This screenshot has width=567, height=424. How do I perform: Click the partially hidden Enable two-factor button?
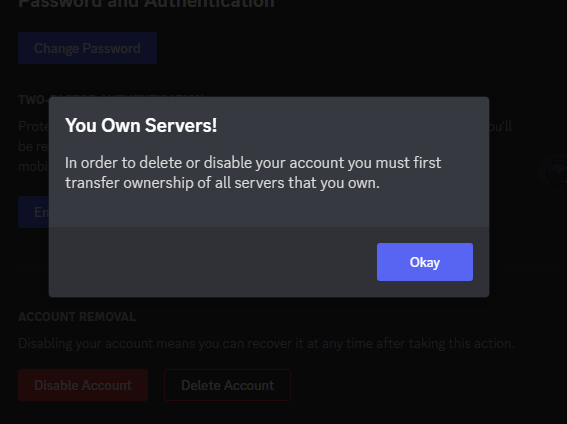tap(33, 212)
